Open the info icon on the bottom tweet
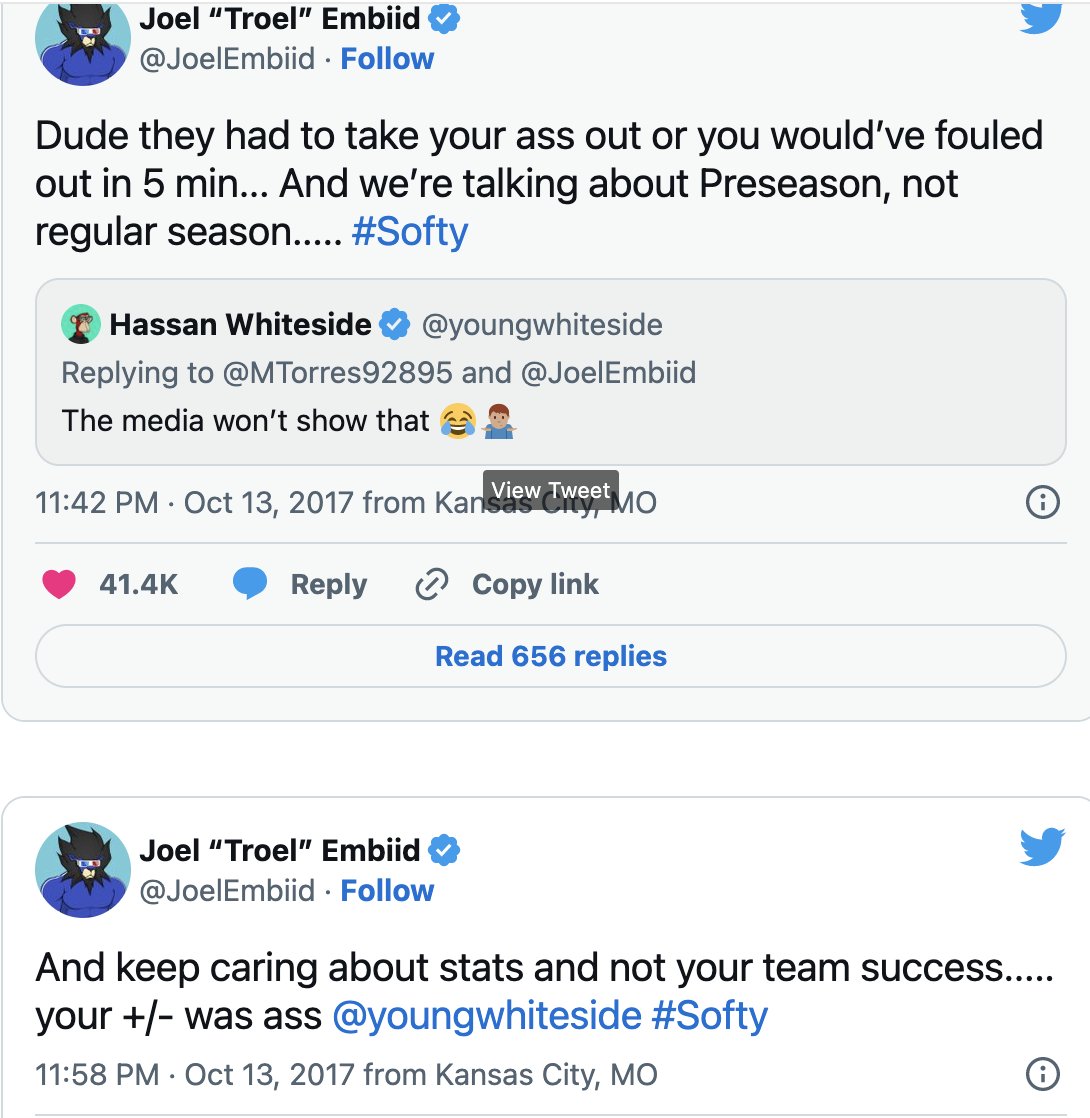Viewport: 1090px width, 1118px height. (x=1041, y=1073)
